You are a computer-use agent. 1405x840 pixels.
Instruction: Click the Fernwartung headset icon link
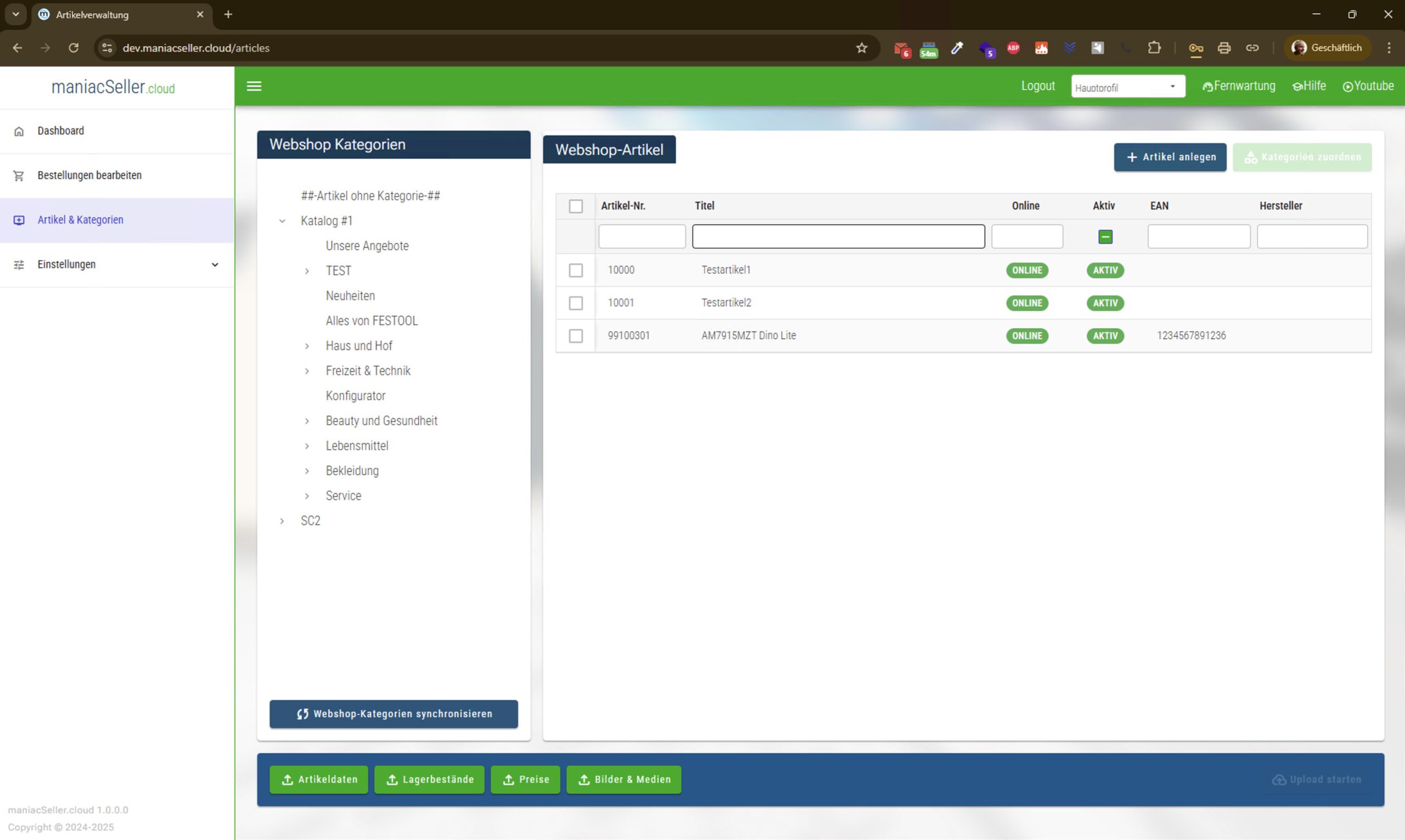point(1207,87)
